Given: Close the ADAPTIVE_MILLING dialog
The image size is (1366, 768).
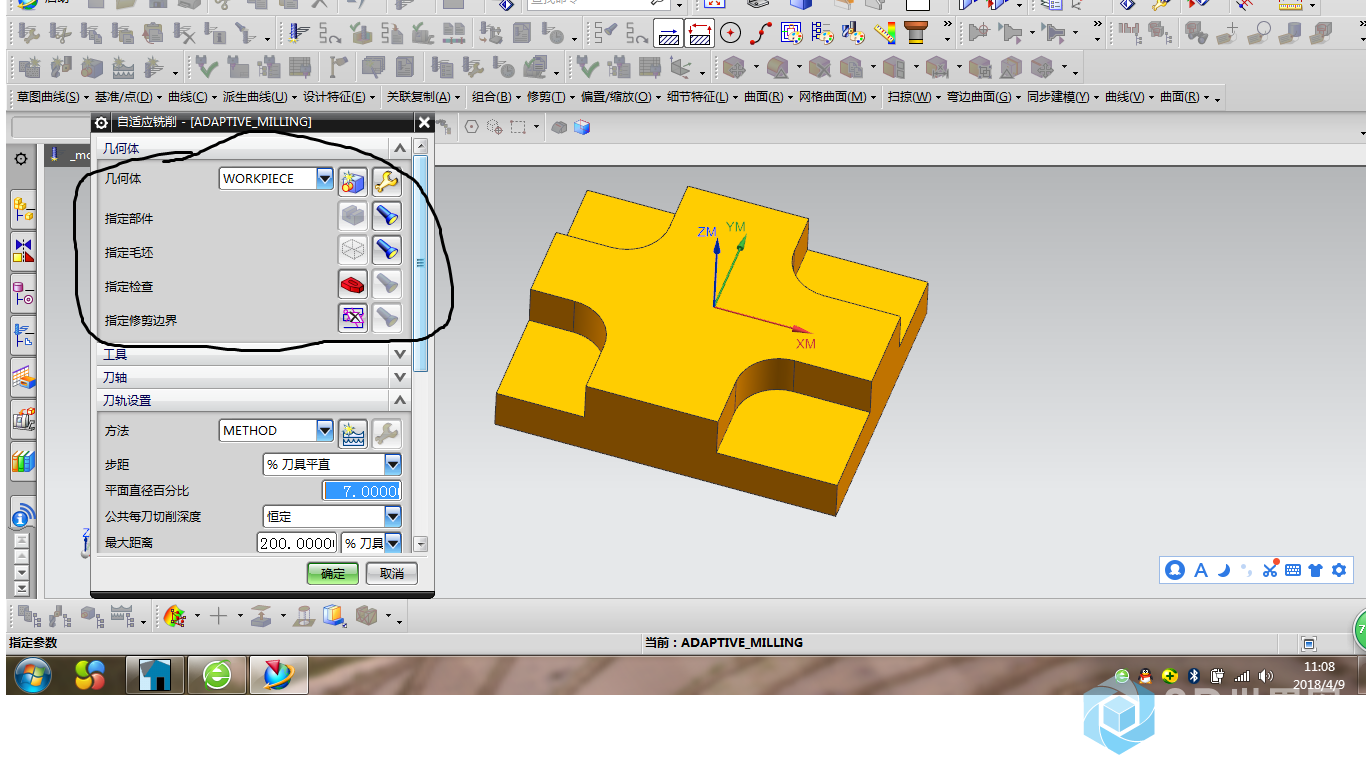Looking at the screenshot, I should point(424,122).
